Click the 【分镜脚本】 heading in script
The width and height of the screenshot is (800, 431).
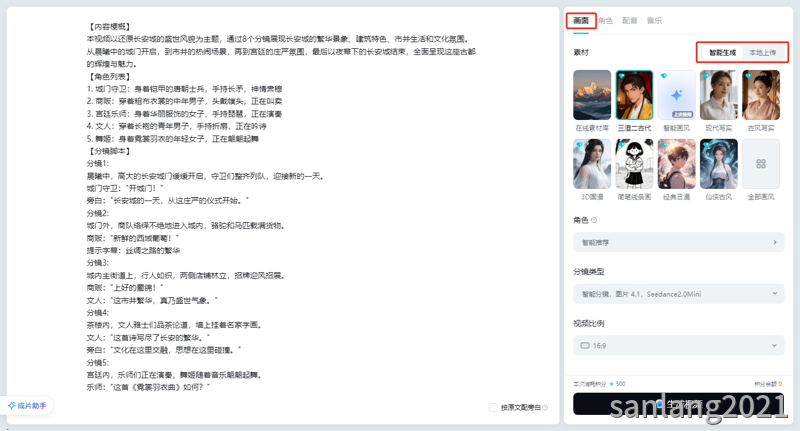coord(109,151)
